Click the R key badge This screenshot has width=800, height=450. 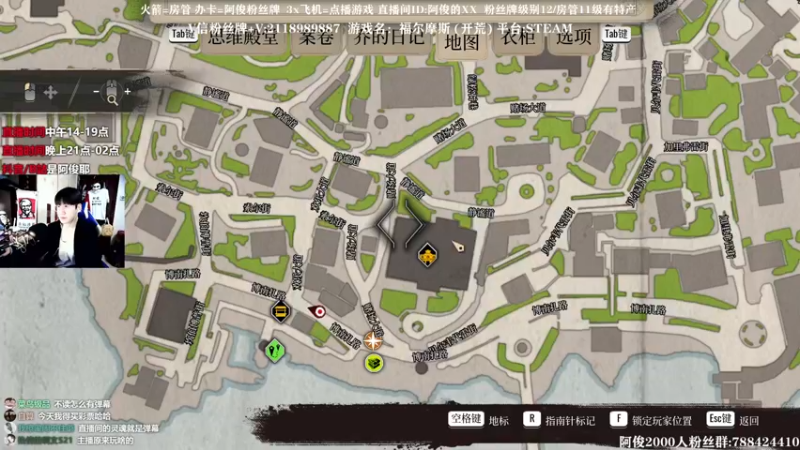pyautogui.click(x=531, y=419)
